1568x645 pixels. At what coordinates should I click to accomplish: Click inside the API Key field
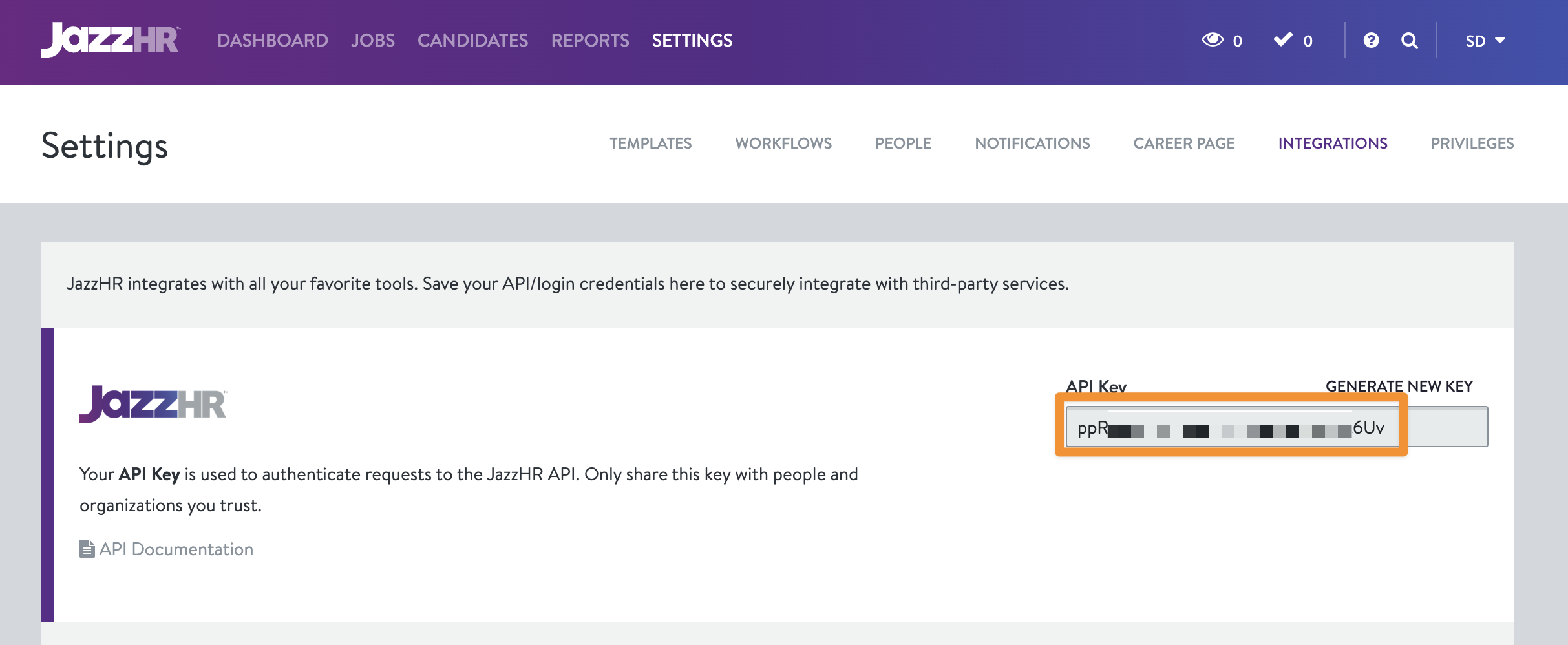(1276, 427)
